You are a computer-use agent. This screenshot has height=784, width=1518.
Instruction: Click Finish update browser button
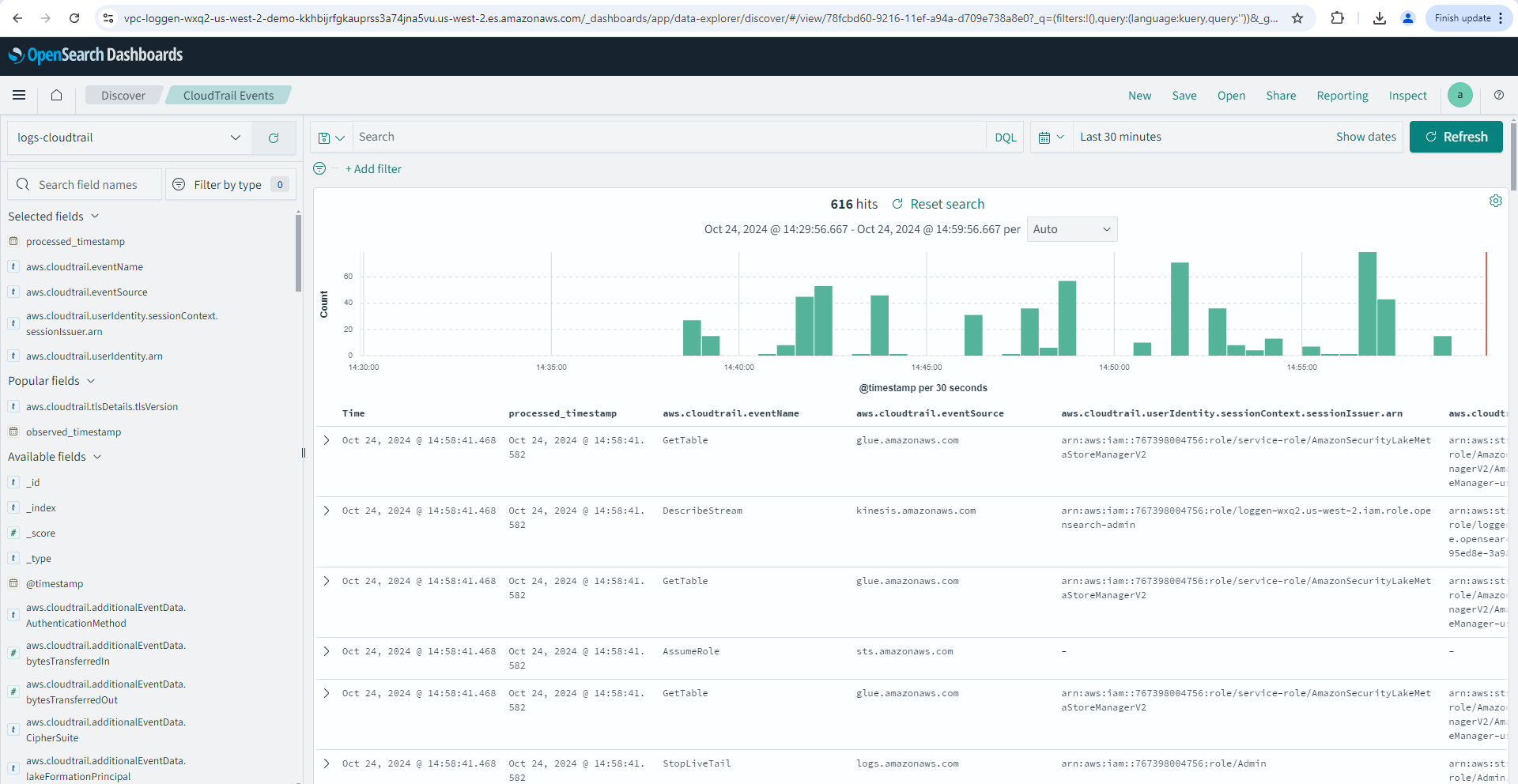pyautogui.click(x=1468, y=18)
